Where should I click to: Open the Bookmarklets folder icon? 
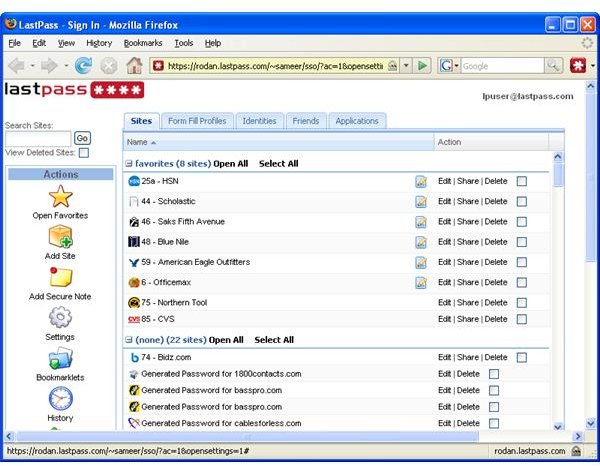[60, 358]
